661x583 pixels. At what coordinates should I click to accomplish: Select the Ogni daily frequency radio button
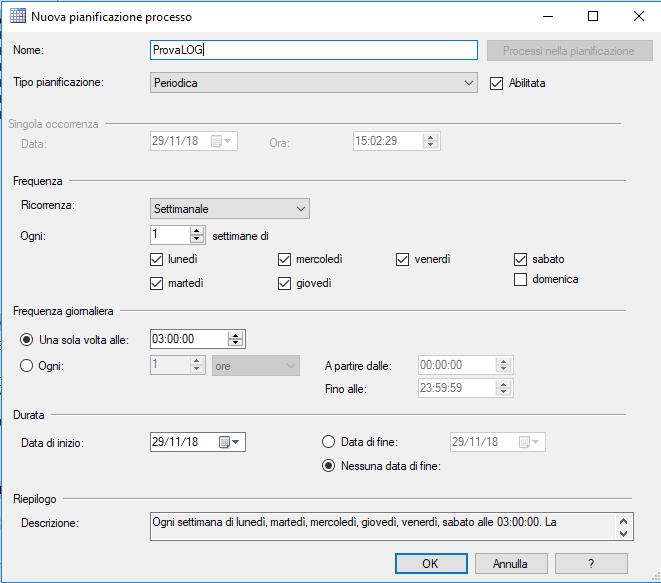point(27,366)
